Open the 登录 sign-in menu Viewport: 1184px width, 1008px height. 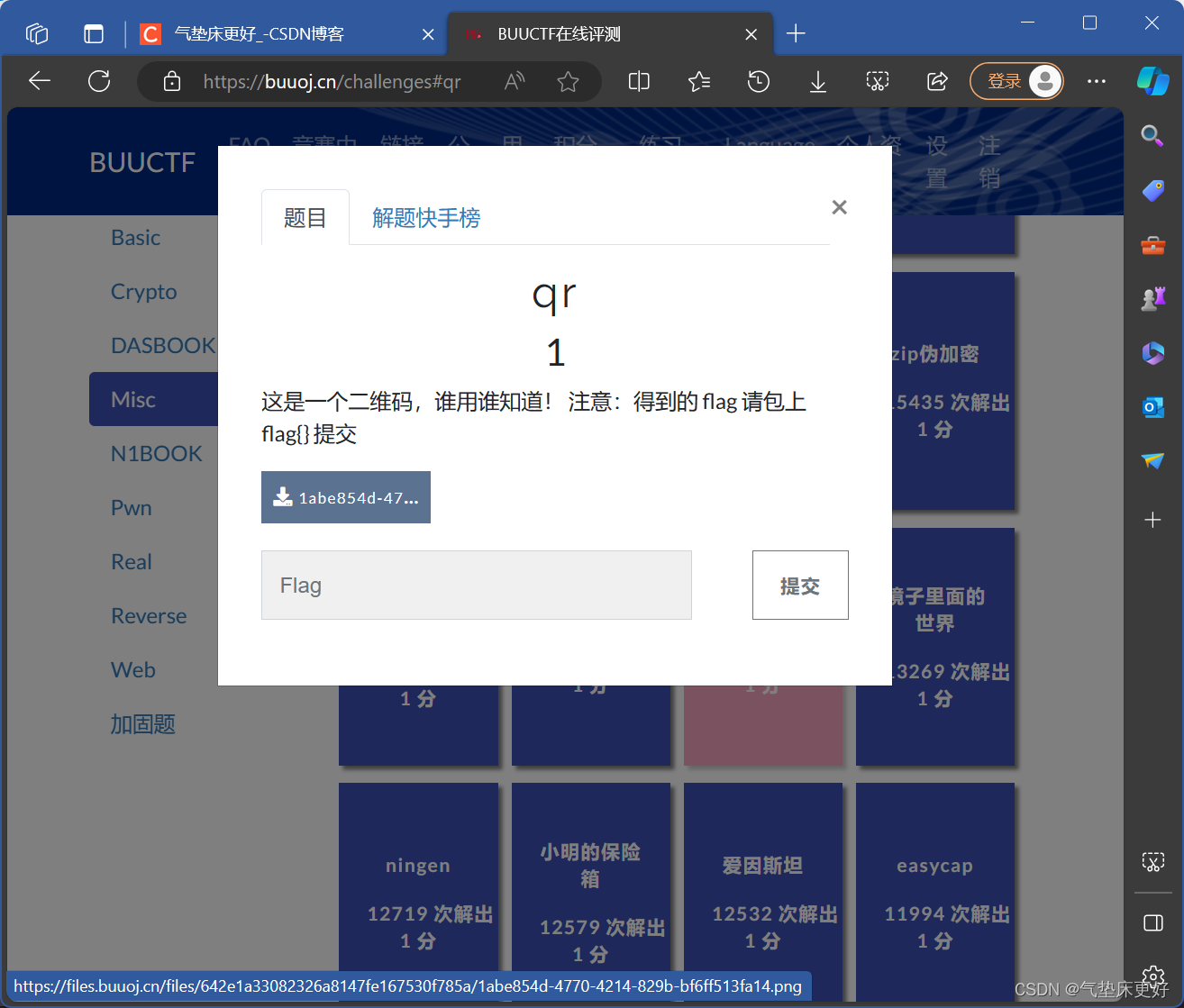1016,81
